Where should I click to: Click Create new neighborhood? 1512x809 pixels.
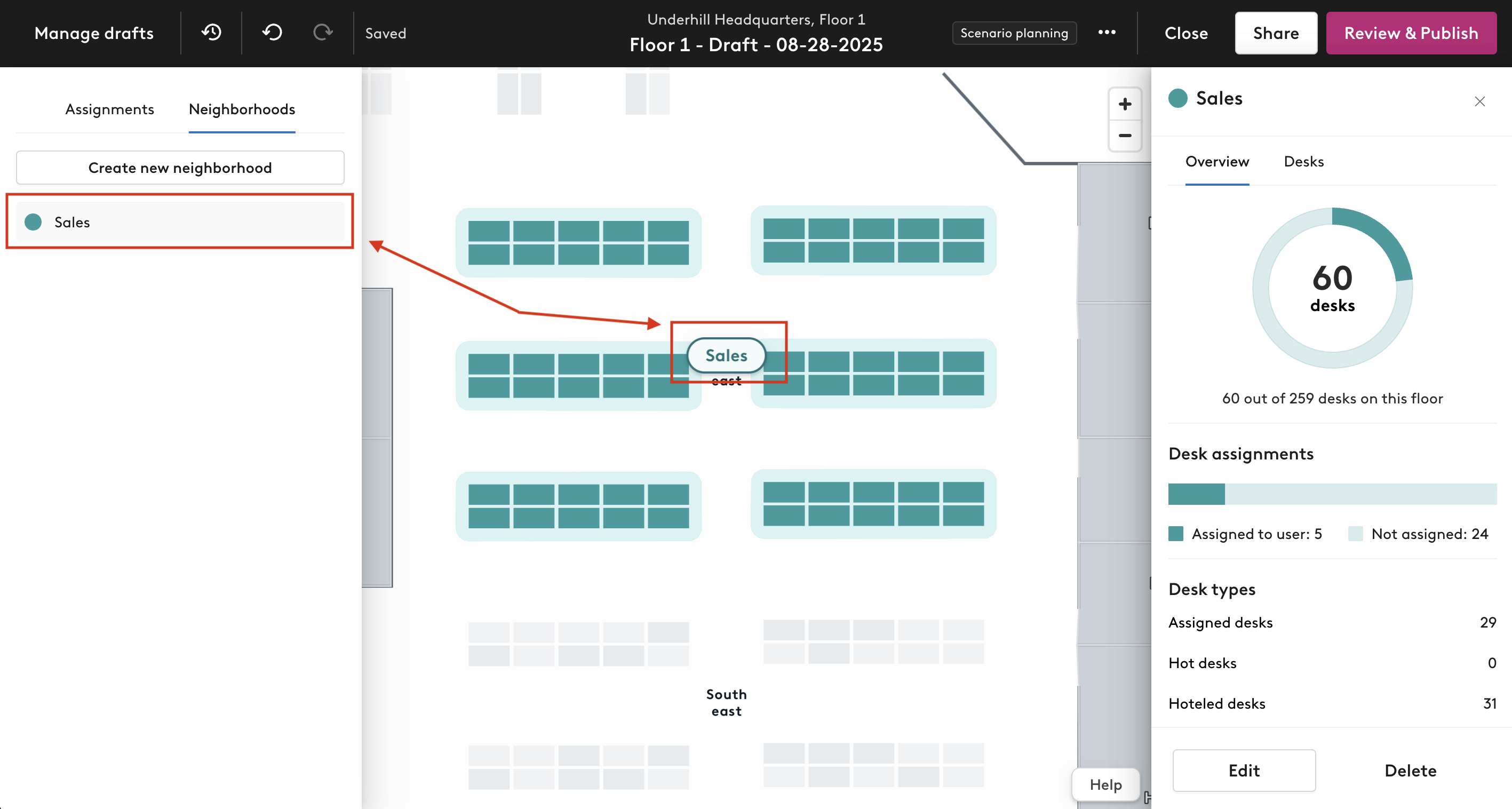180,168
